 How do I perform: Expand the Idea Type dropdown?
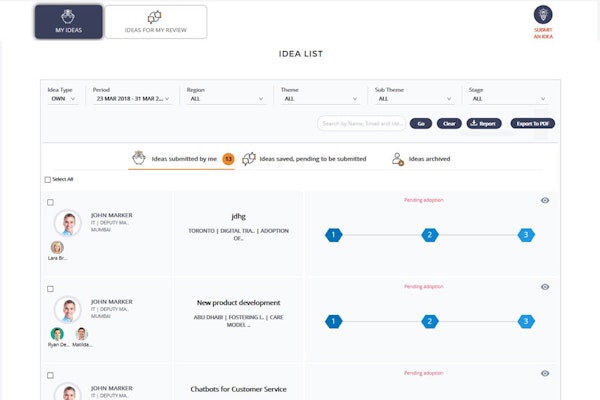[x=62, y=99]
